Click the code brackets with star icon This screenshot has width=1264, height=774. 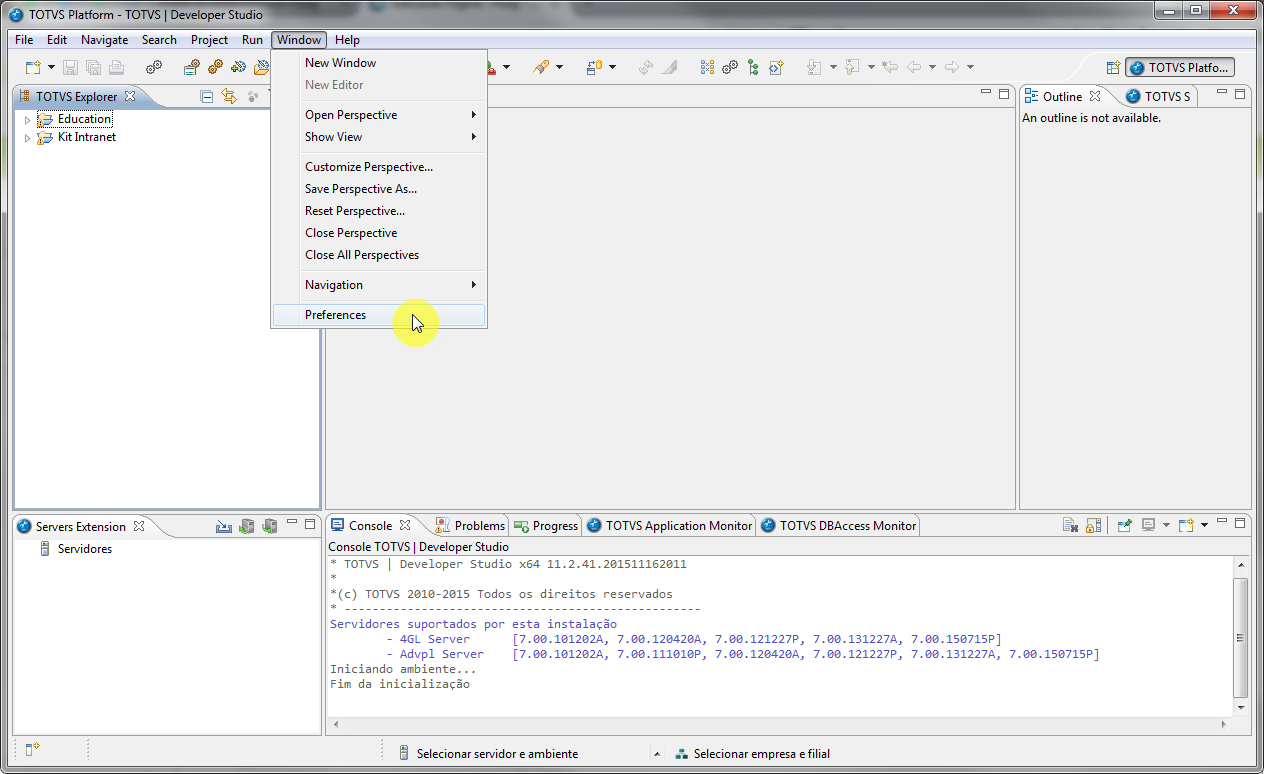776,67
